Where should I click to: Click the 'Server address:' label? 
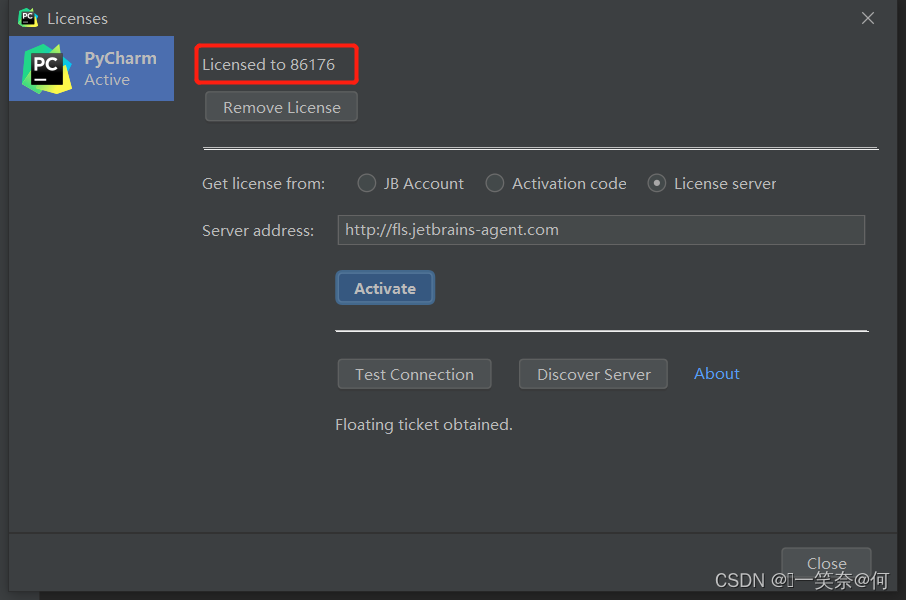pyautogui.click(x=258, y=231)
